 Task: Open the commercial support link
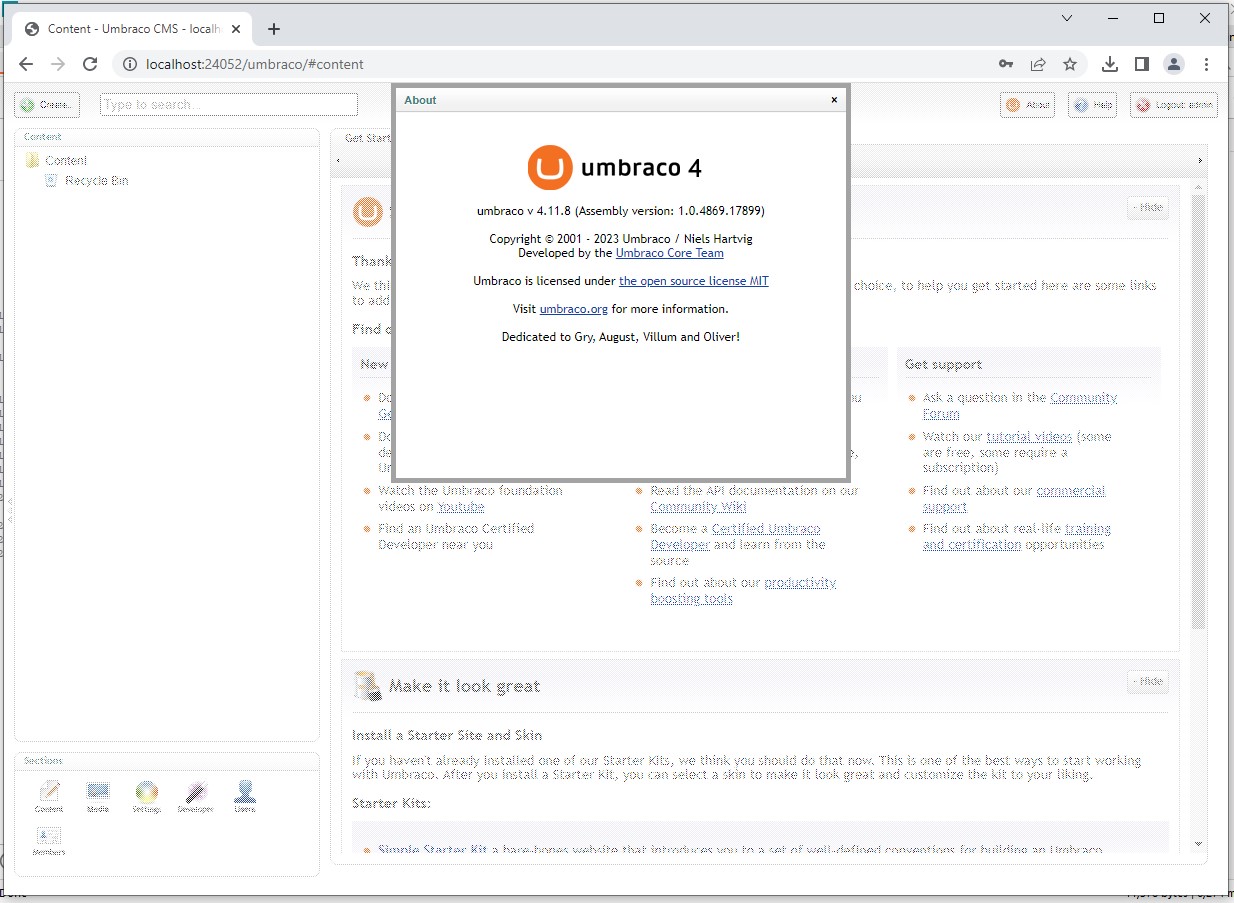[x=1014, y=499]
